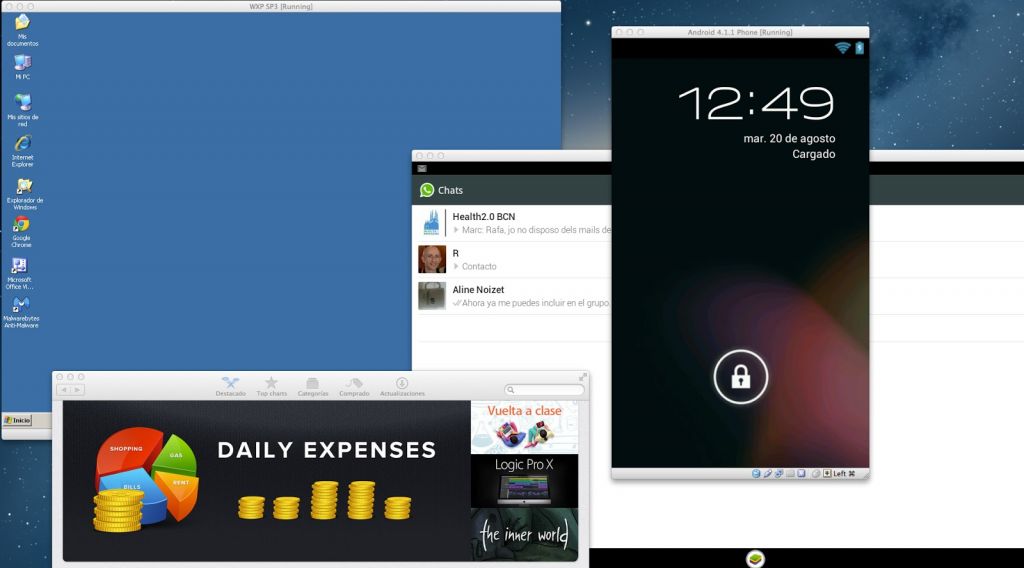1024x568 pixels.
Task: Click the Vuelta a clase banner
Action: [x=524, y=427]
